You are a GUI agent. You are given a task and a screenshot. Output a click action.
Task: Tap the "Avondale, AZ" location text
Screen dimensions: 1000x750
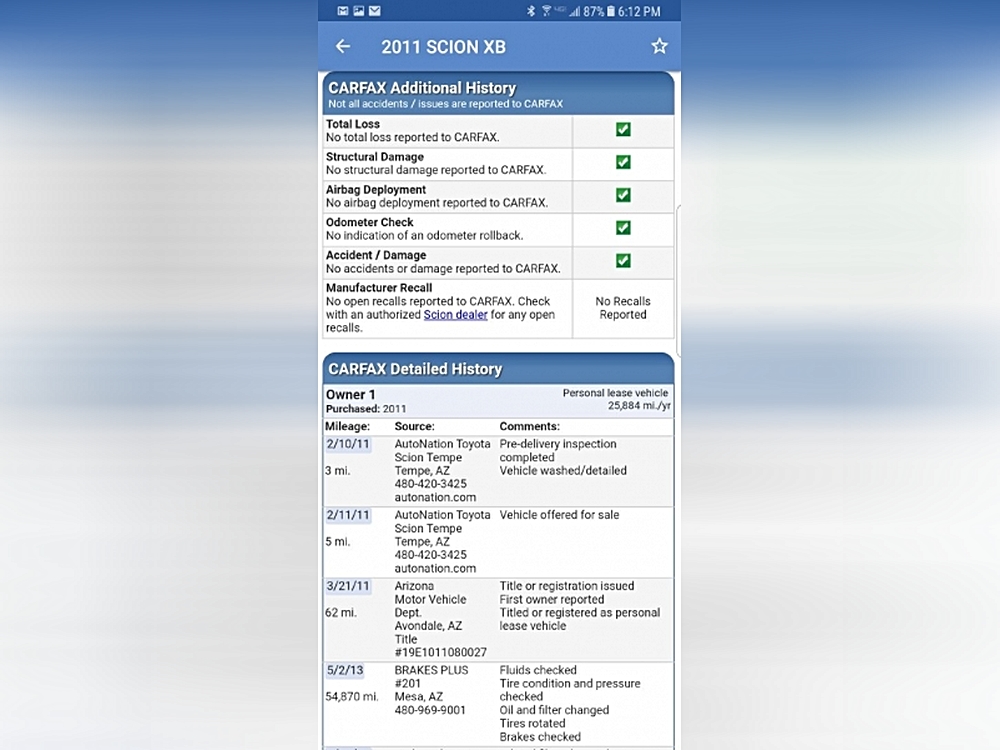point(428,626)
